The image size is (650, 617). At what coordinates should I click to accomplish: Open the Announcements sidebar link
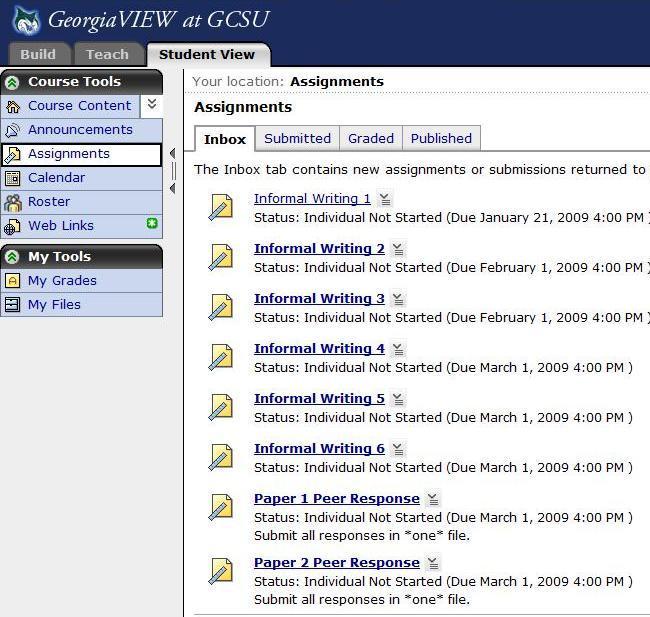(x=80, y=130)
